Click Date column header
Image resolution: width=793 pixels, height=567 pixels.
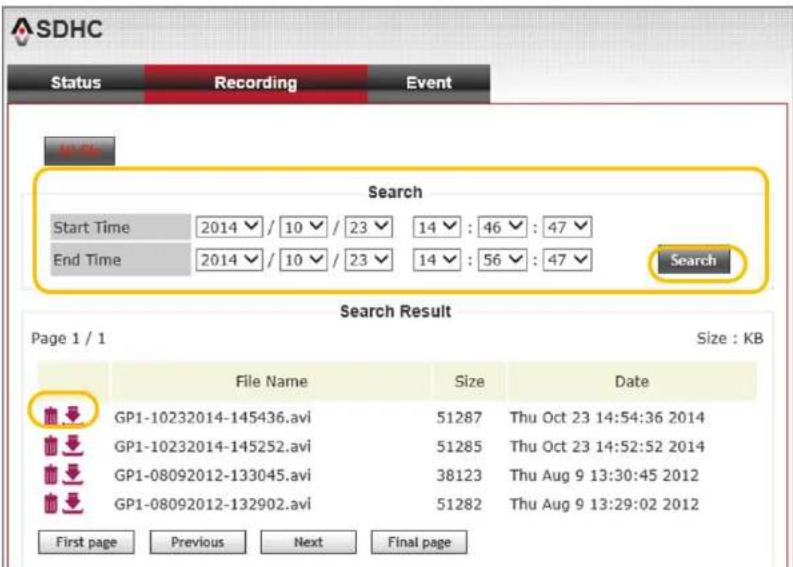pyautogui.click(x=632, y=381)
